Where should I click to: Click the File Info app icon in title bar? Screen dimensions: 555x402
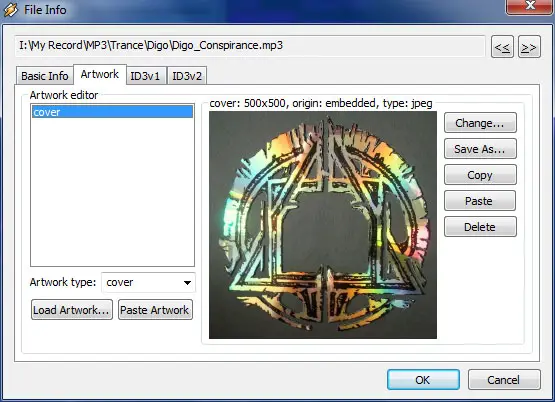pos(10,10)
